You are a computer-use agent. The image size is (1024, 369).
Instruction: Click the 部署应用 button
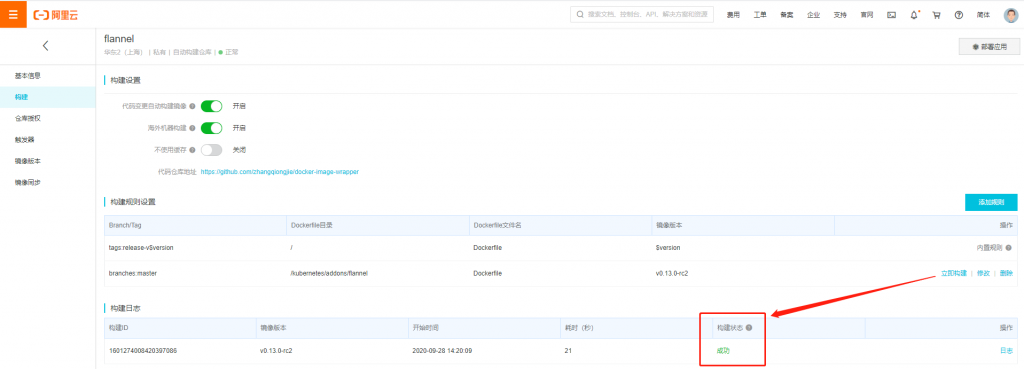pos(989,47)
